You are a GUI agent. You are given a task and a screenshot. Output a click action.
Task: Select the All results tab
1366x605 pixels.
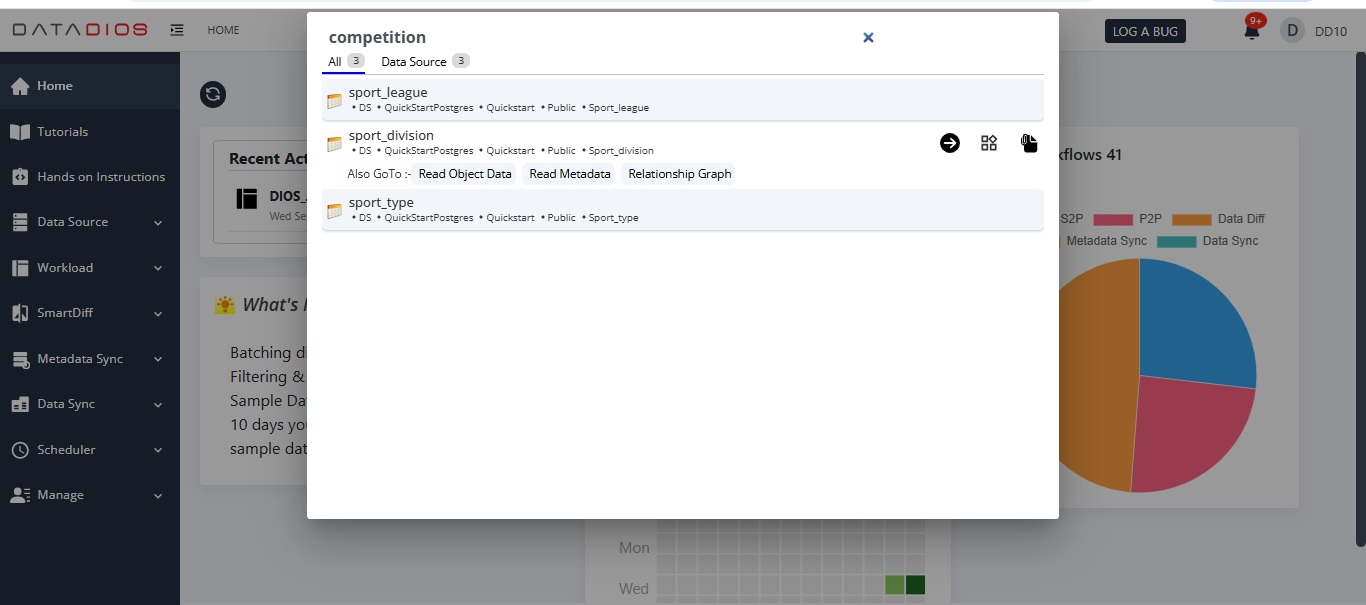tap(335, 61)
